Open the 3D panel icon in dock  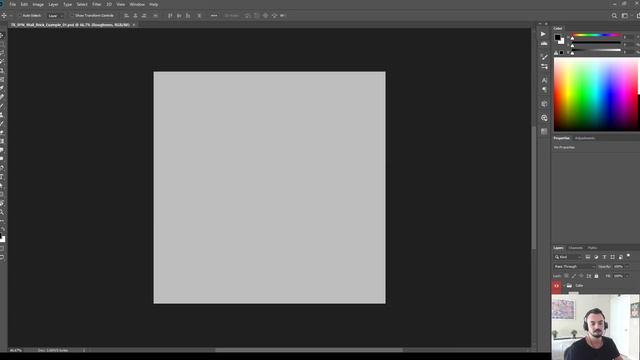click(x=544, y=104)
